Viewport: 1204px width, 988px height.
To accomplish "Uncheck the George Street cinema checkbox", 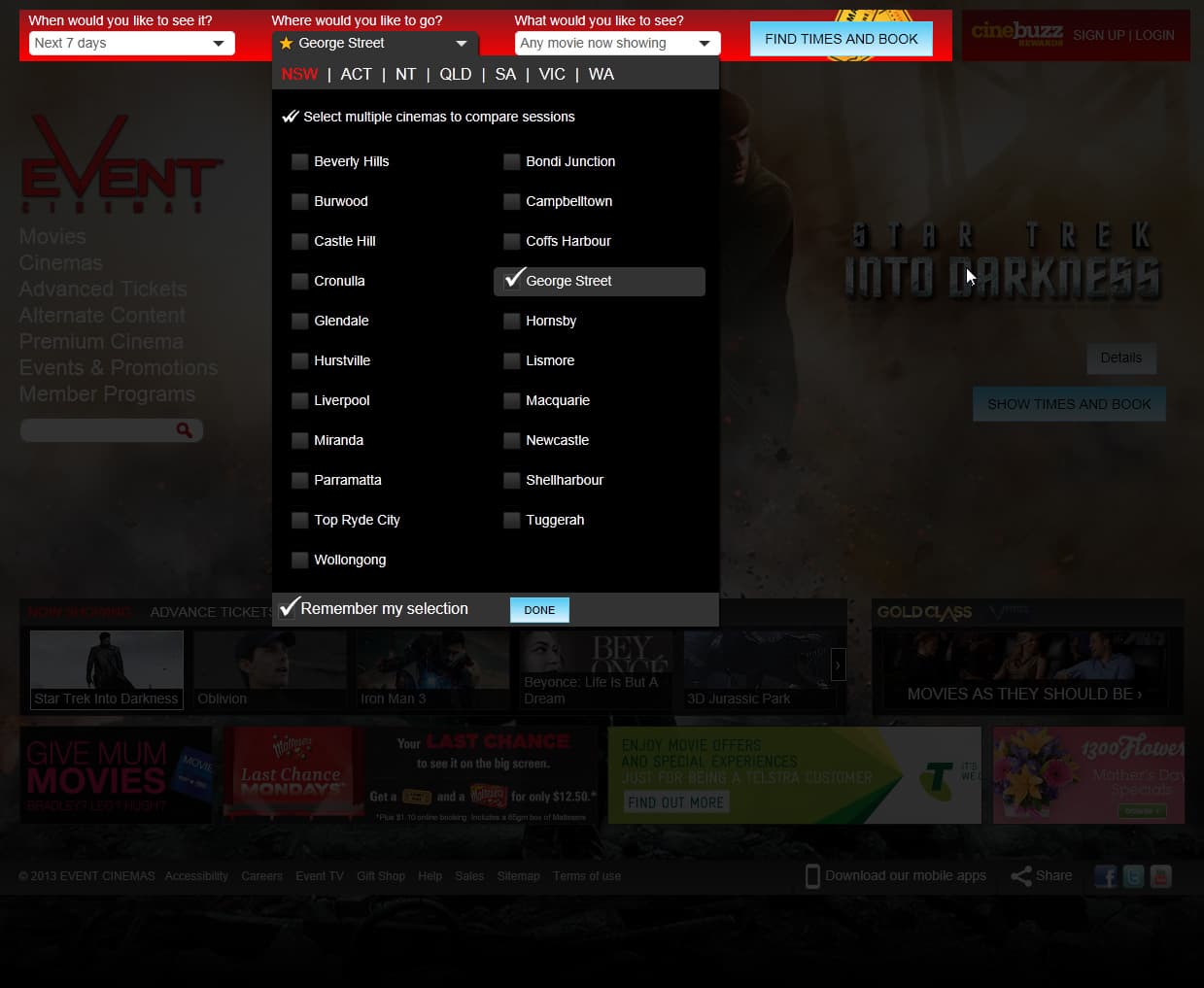I will (513, 281).
